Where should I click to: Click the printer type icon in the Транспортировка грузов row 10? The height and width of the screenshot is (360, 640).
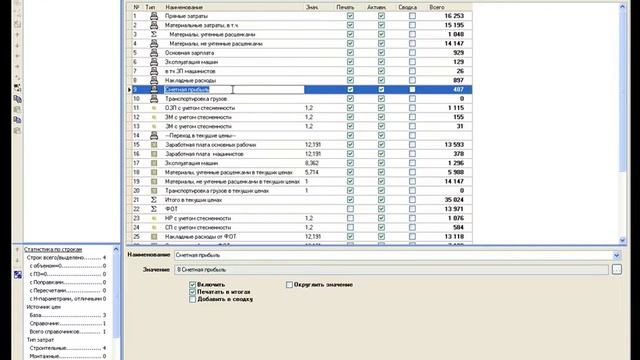tap(154, 99)
